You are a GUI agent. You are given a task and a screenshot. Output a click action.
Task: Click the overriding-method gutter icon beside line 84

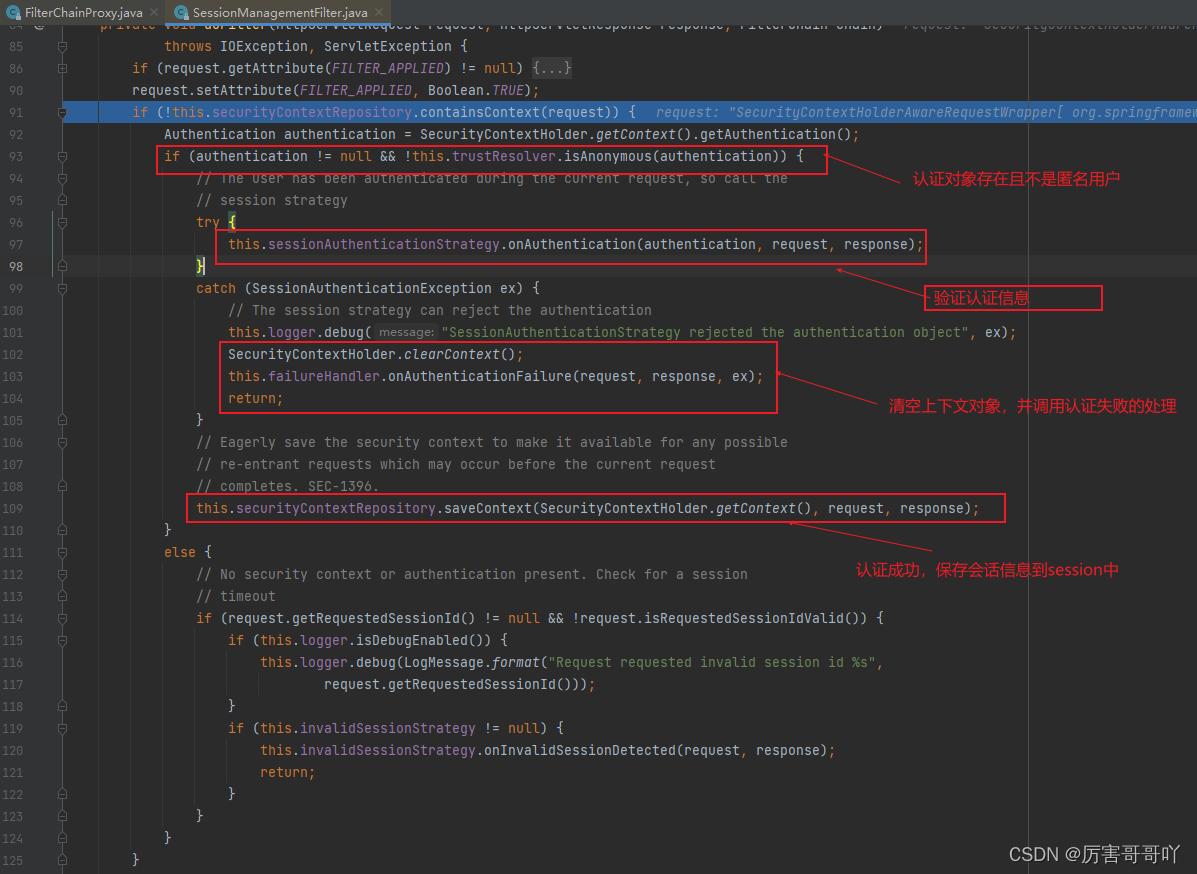[37, 25]
